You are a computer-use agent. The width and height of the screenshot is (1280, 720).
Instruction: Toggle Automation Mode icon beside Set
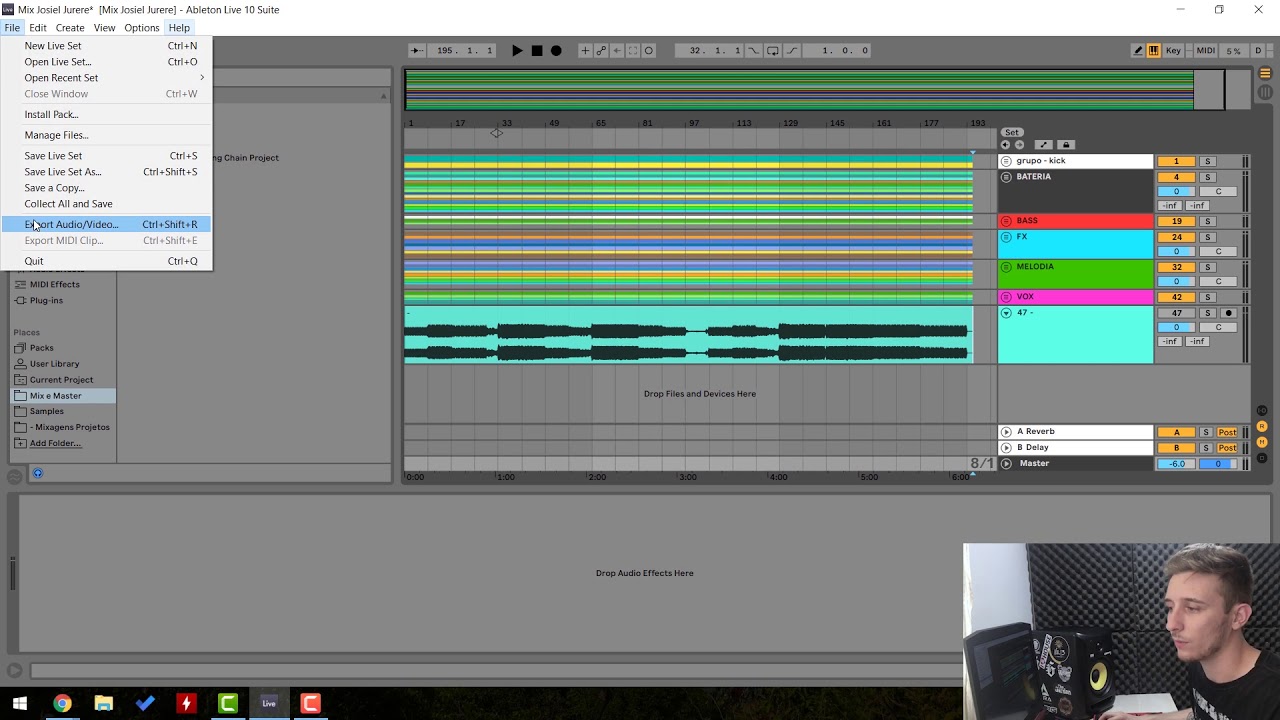(x=1043, y=145)
